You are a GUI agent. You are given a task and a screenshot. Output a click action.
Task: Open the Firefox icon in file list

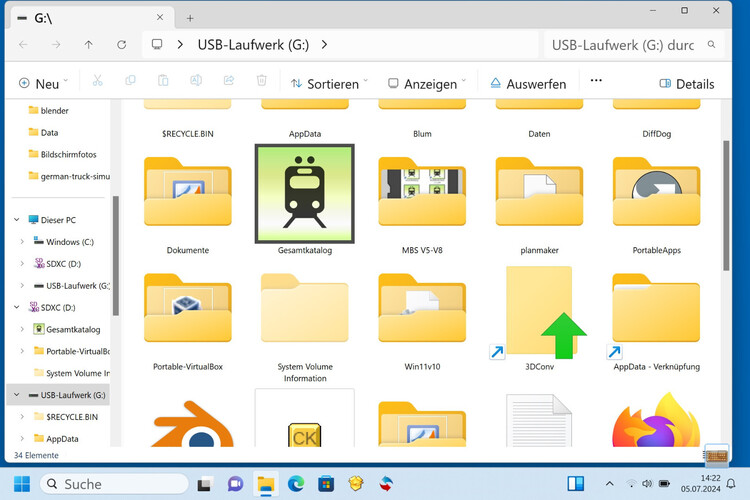pyautogui.click(x=655, y=423)
